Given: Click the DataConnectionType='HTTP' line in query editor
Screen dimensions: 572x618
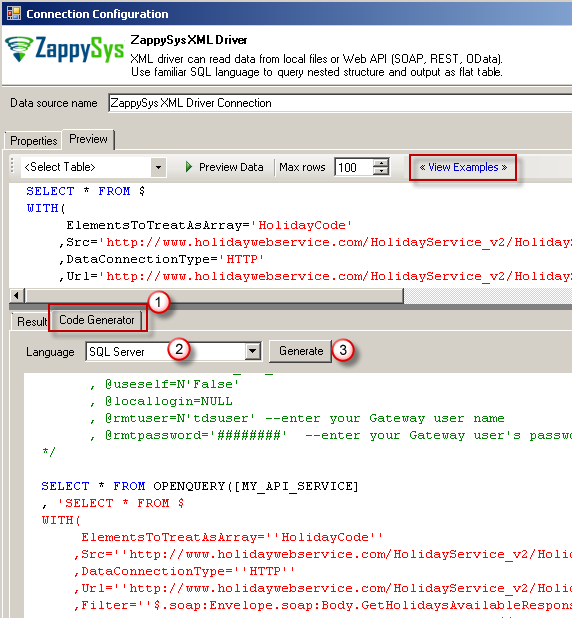Looking at the screenshot, I should (x=161, y=259).
